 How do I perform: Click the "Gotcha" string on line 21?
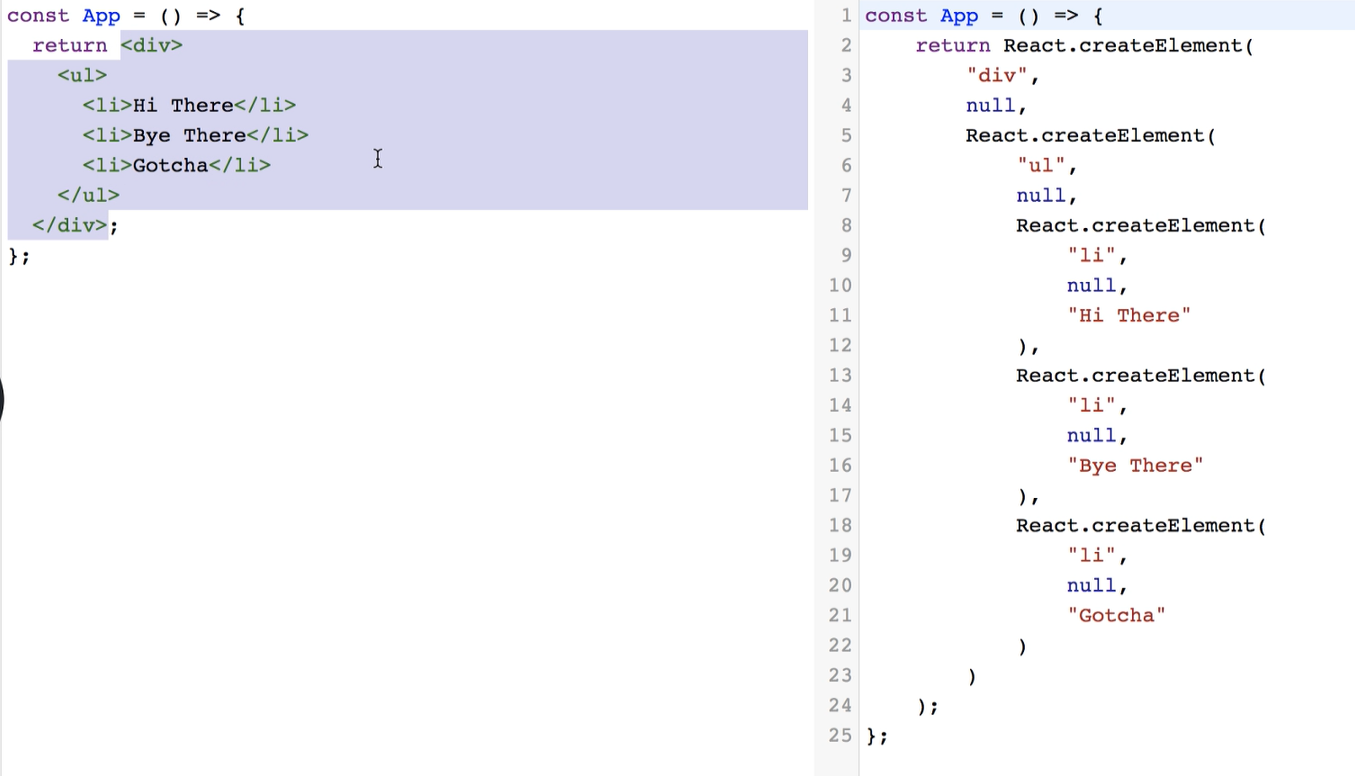coord(1116,615)
